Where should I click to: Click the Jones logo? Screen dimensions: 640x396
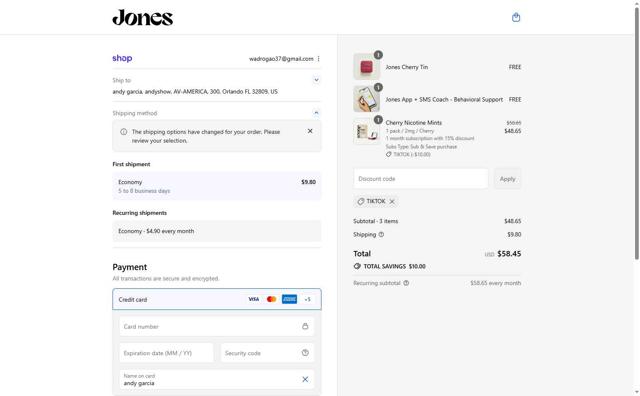(143, 18)
